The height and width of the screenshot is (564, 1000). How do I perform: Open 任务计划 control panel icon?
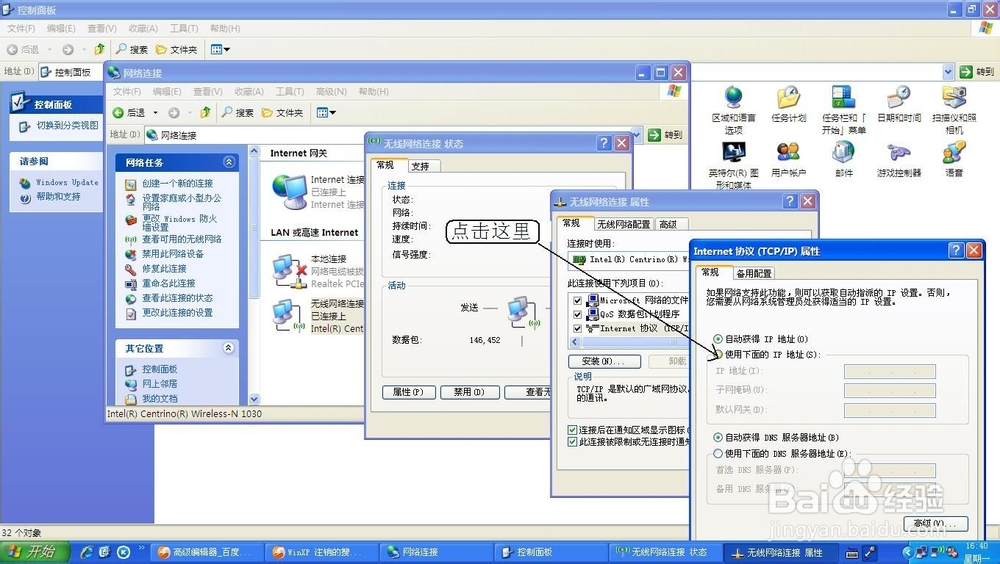[788, 105]
